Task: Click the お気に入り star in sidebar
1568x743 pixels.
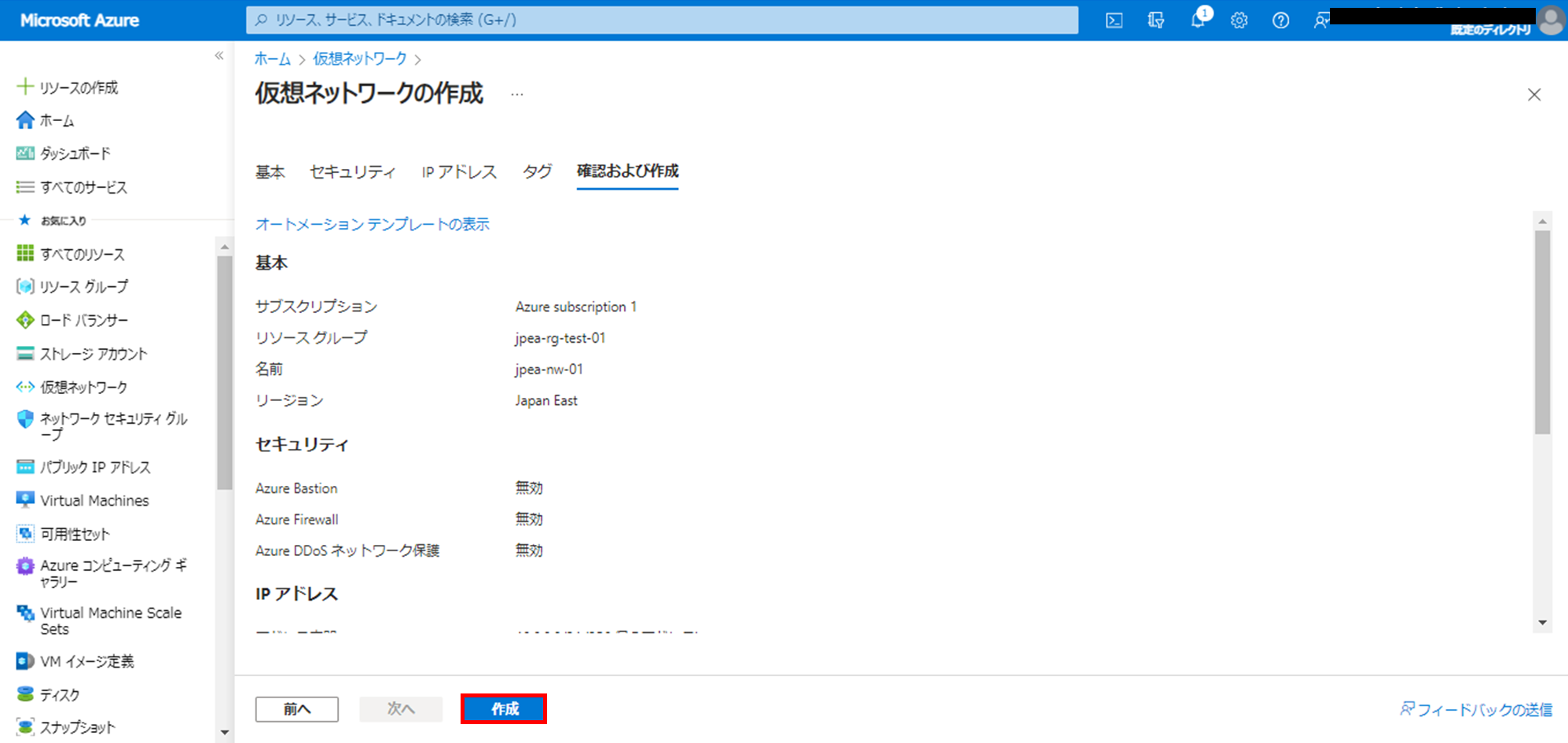Action: [24, 220]
